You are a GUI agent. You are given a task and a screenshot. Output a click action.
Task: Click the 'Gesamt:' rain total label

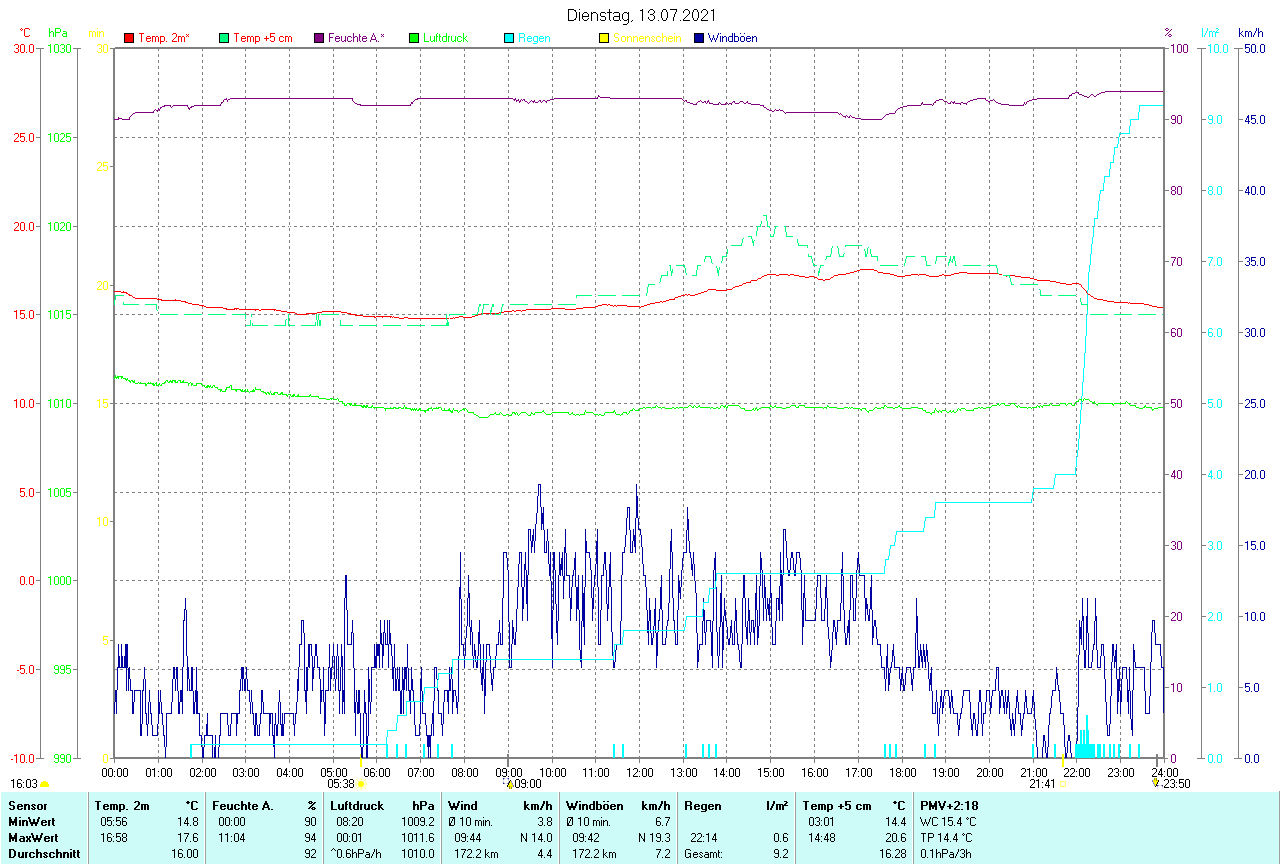tap(704, 854)
